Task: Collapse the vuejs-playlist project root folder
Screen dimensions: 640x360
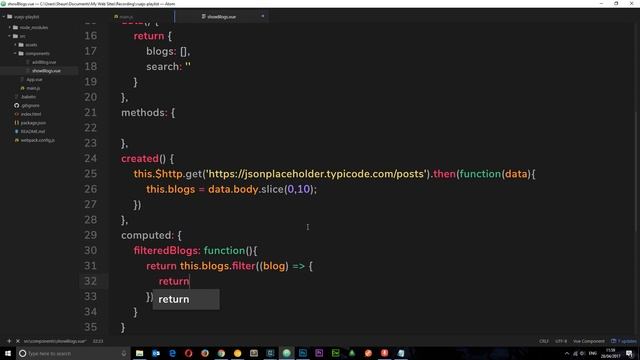Action: pyautogui.click(x=4, y=17)
